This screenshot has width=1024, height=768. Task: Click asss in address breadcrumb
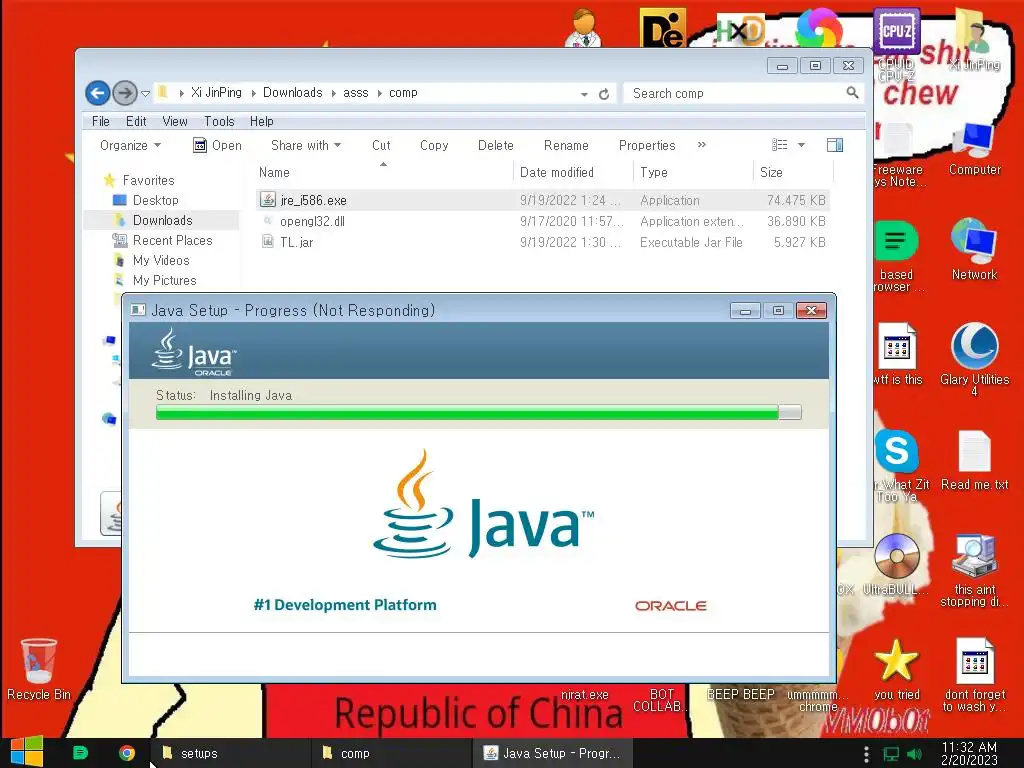[356, 93]
